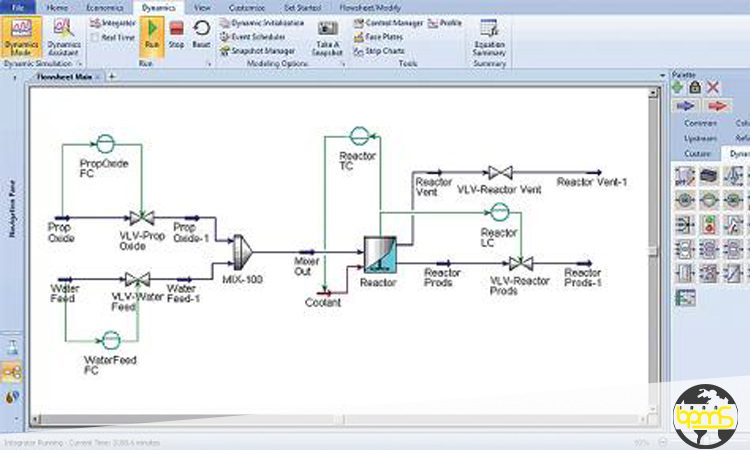
Task: Open the File menu
Action: (x=17, y=6)
